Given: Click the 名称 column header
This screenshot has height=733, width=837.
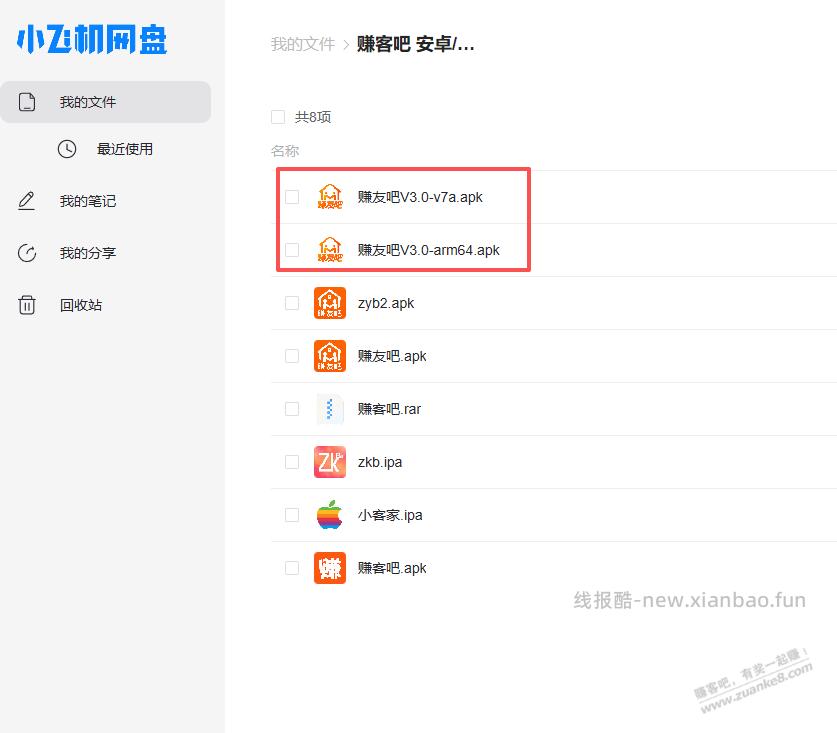Looking at the screenshot, I should tap(285, 151).
